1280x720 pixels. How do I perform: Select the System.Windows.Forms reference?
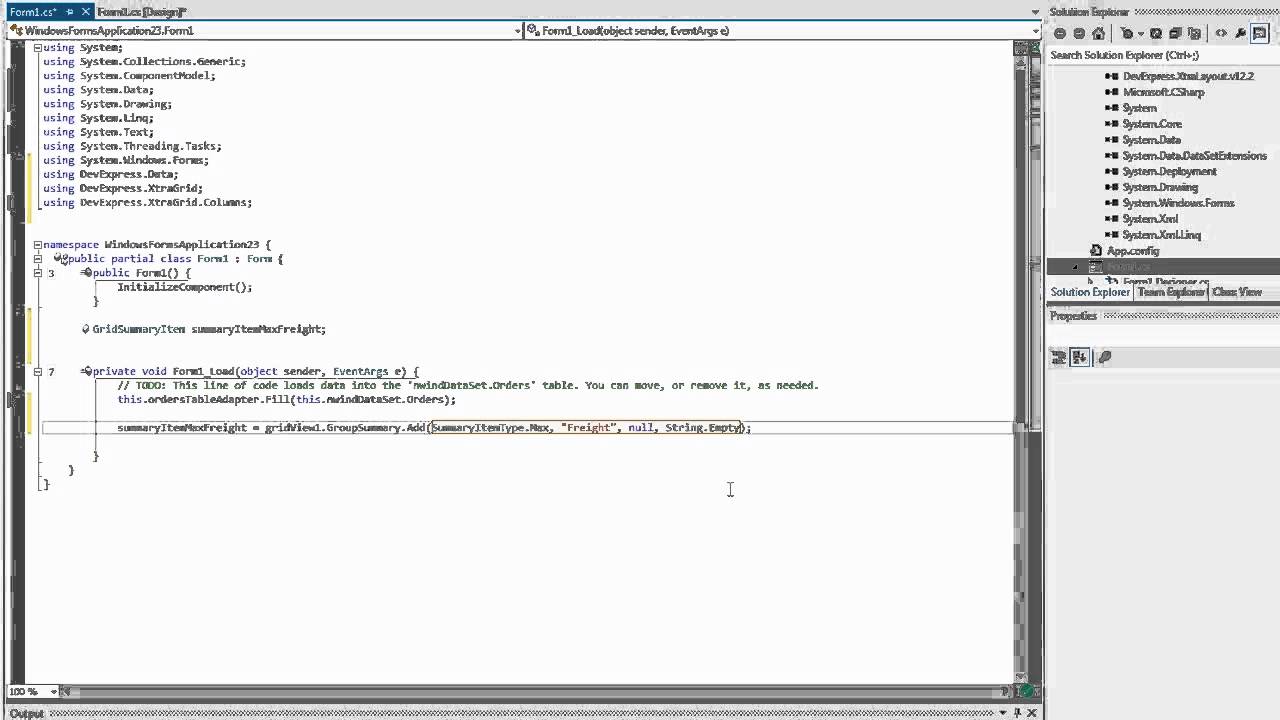1178,203
